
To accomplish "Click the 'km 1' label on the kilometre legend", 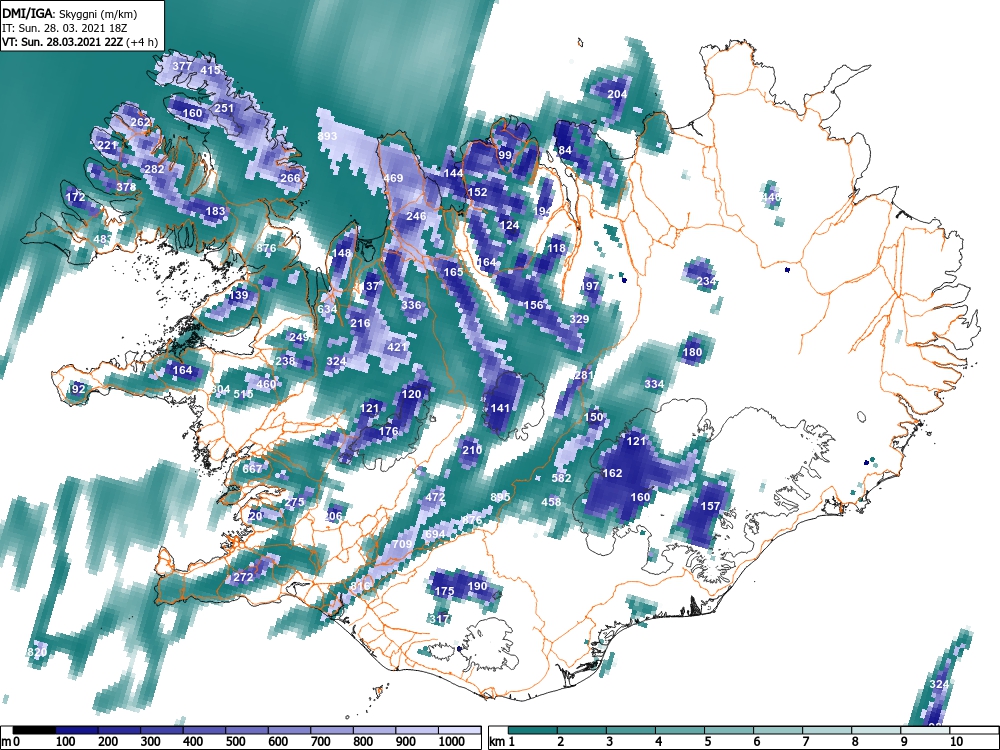I will pos(502,741).
